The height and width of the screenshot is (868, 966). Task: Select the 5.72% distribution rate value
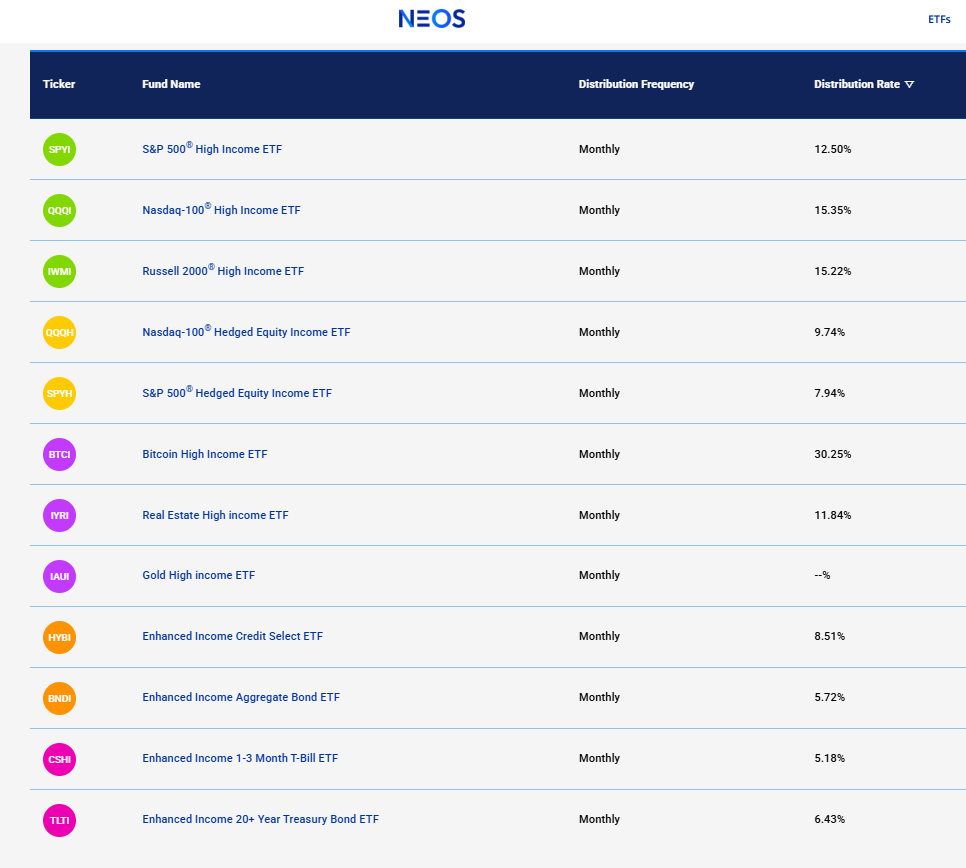(x=829, y=697)
